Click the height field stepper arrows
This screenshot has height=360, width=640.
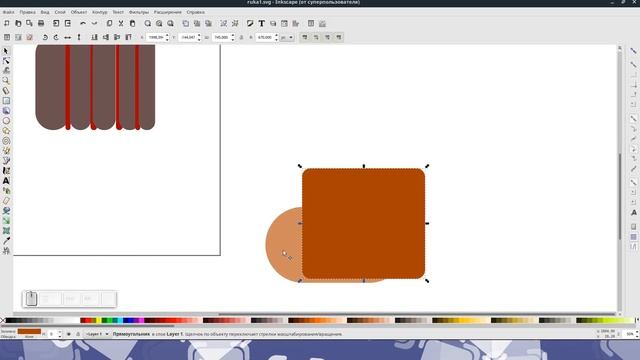point(276,37)
